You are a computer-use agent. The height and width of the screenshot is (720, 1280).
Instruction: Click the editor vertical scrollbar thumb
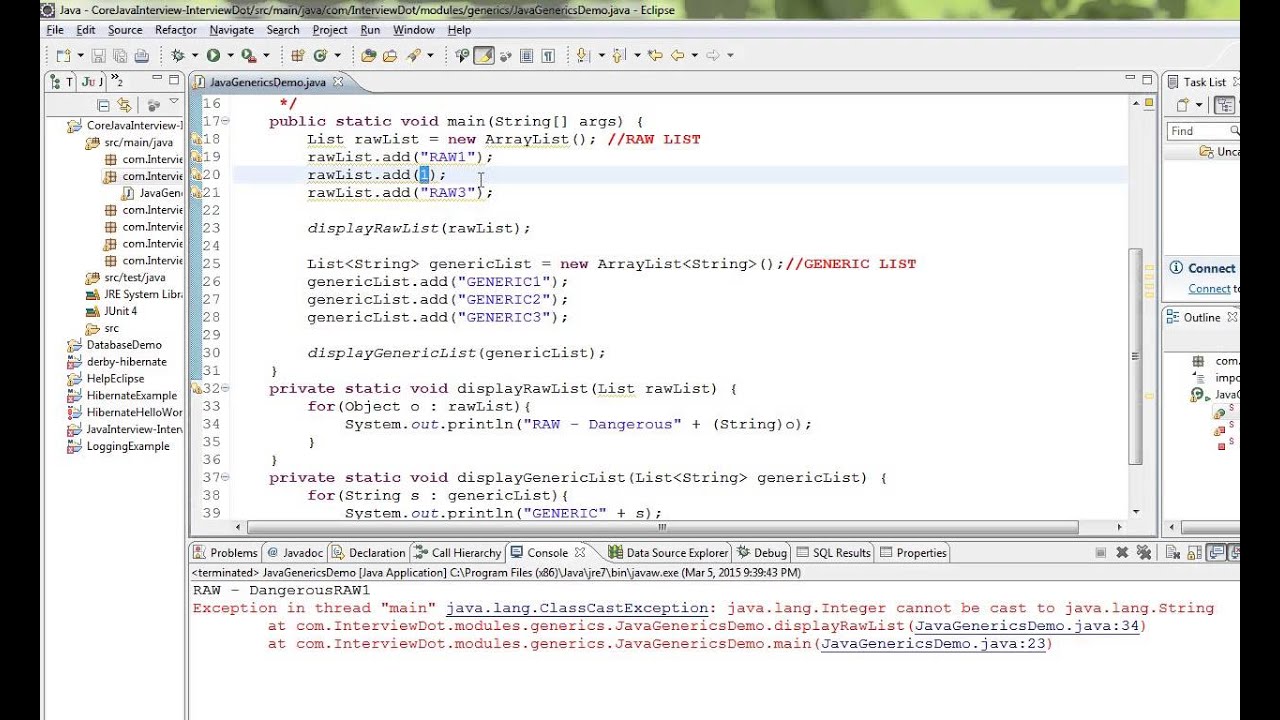pos(1135,355)
